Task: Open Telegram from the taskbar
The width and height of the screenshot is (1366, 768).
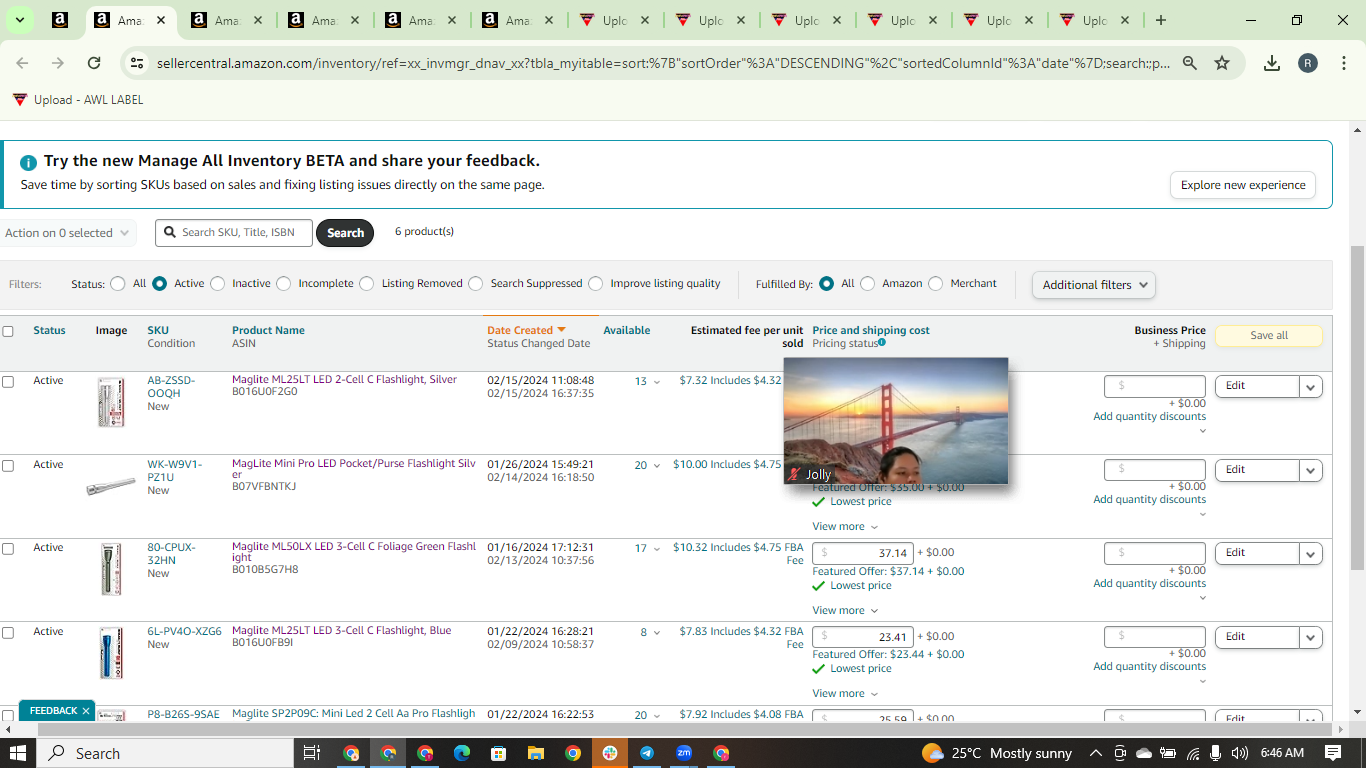Action: (x=647, y=753)
